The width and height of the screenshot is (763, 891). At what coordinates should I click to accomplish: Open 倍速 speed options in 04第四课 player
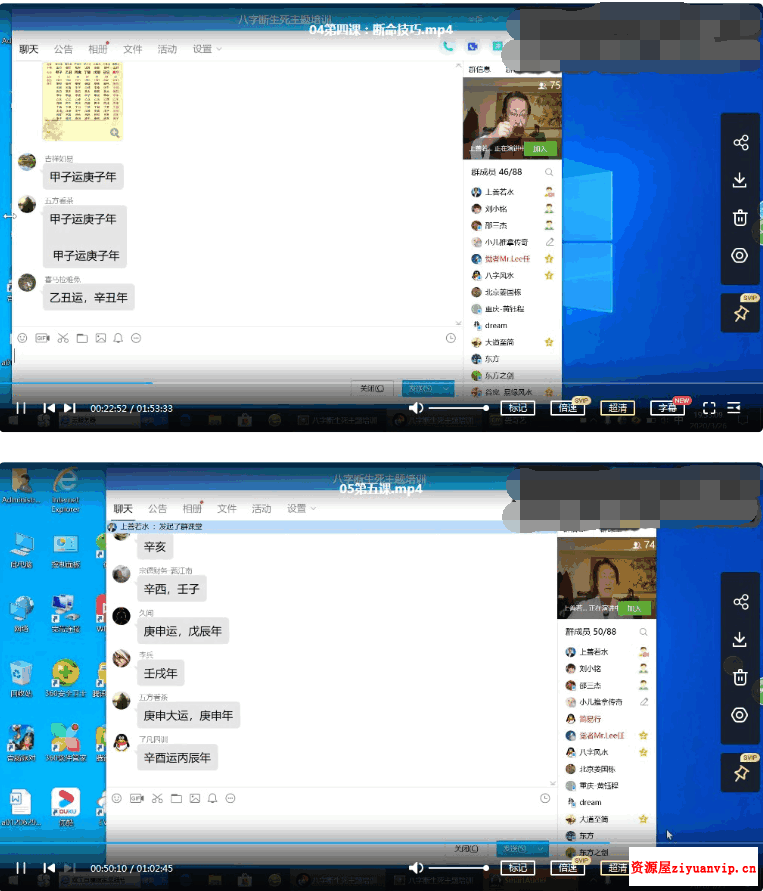(568, 408)
